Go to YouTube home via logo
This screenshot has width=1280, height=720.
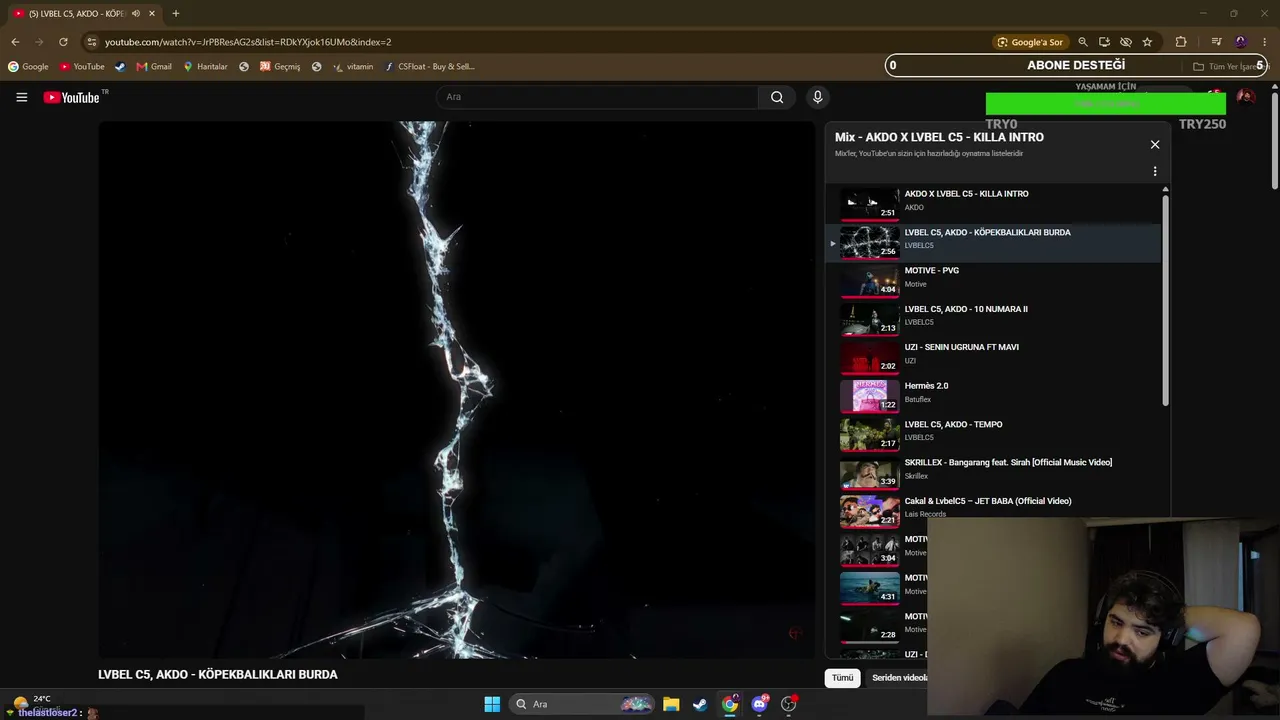(72, 97)
